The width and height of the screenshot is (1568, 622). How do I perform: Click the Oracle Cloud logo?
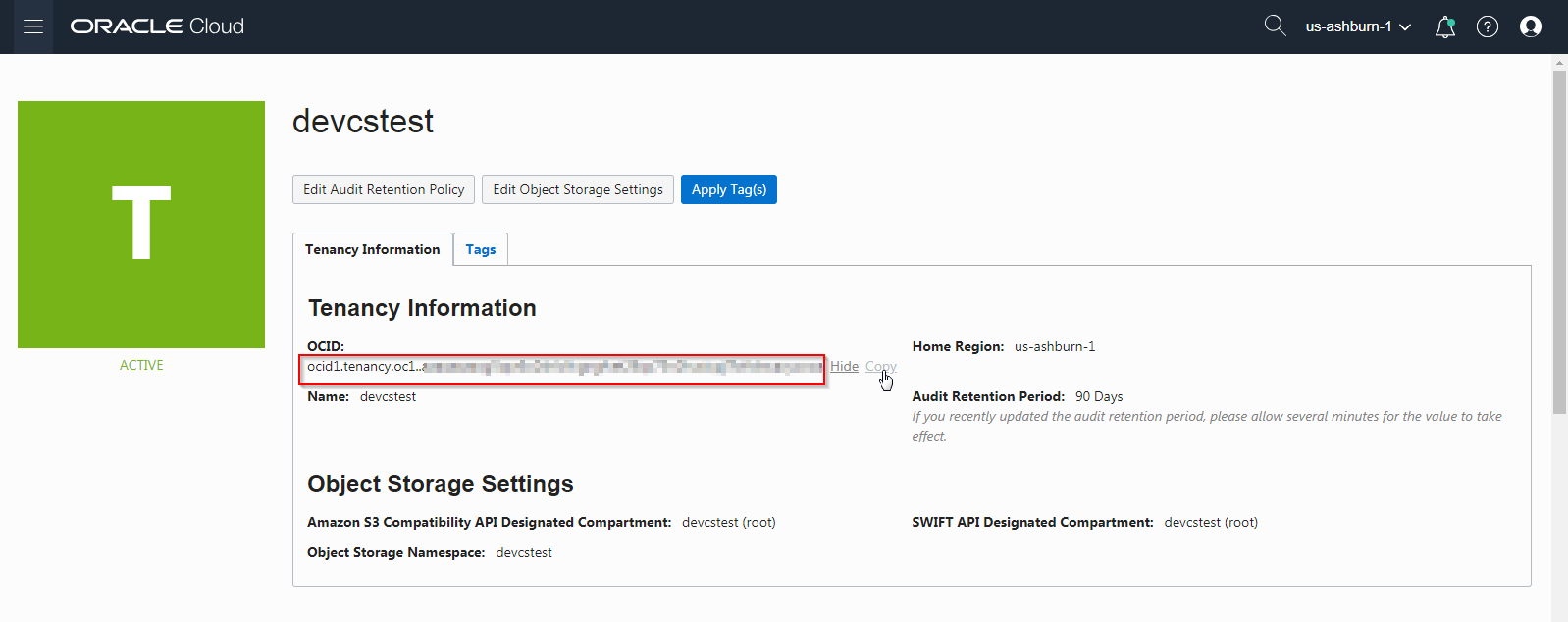coord(157,26)
